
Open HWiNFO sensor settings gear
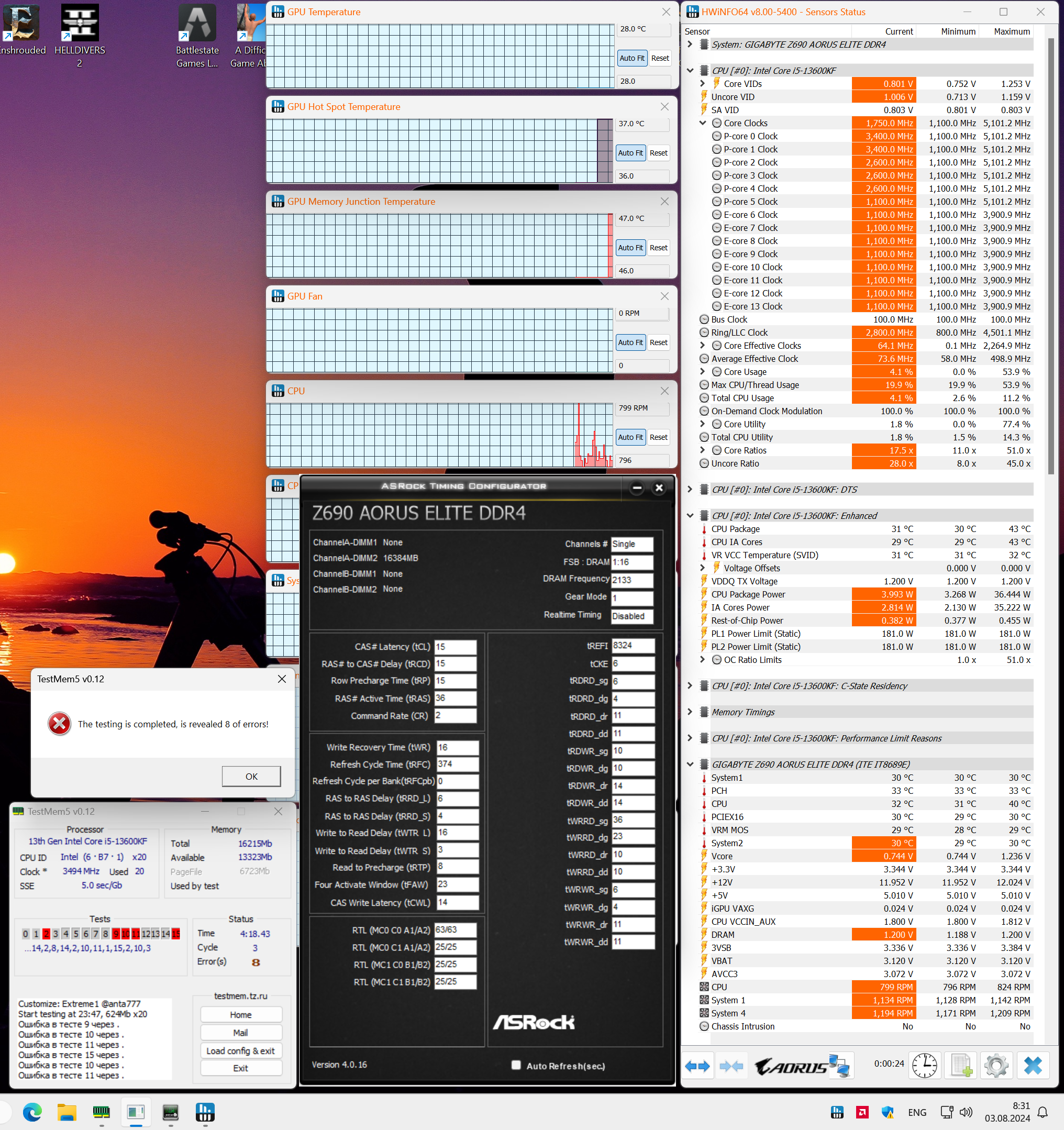point(996,1066)
